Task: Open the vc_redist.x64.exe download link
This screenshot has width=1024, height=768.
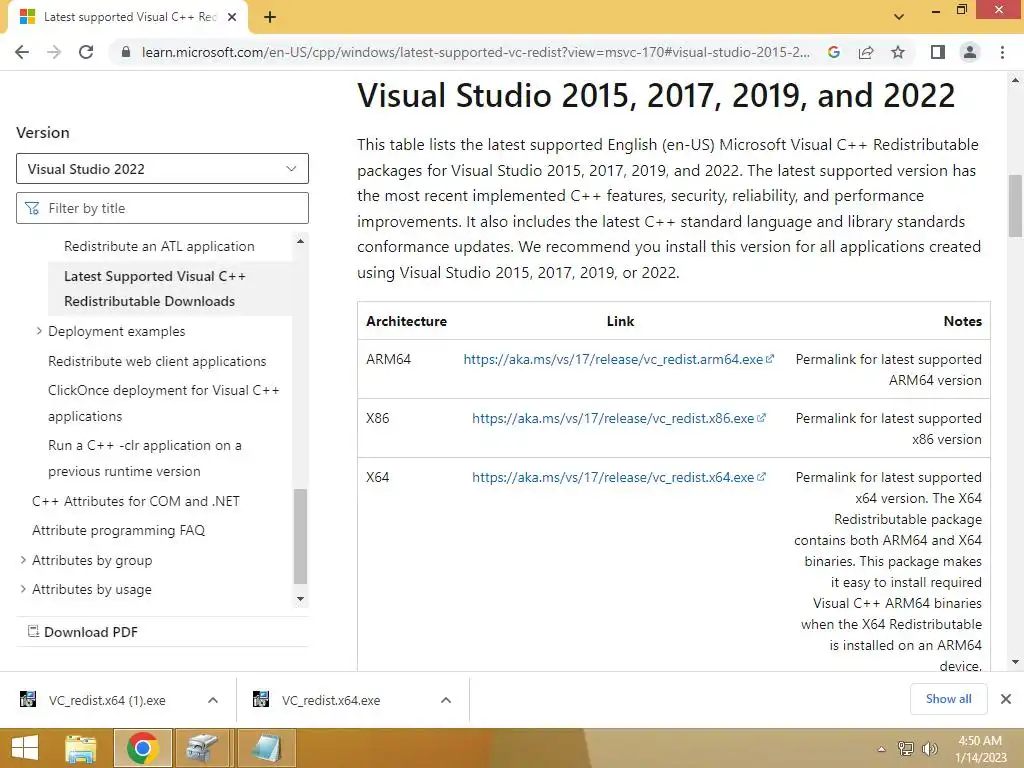Action: click(618, 477)
